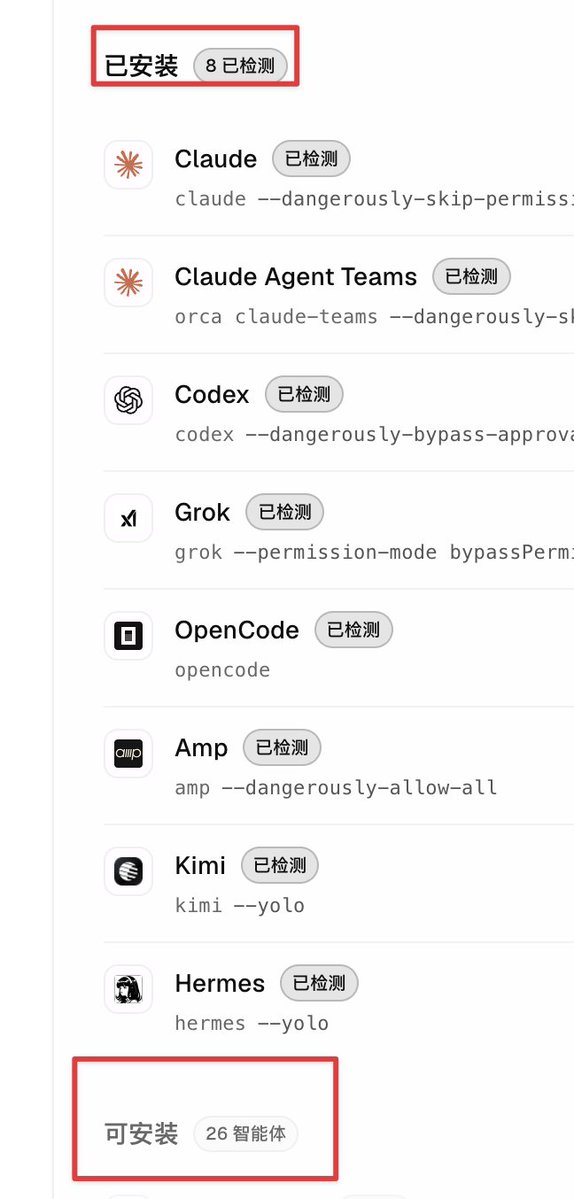Viewport: 574px width, 1199px height.
Task: Select the amp --dangerously-allow-all command
Action: (x=336, y=788)
